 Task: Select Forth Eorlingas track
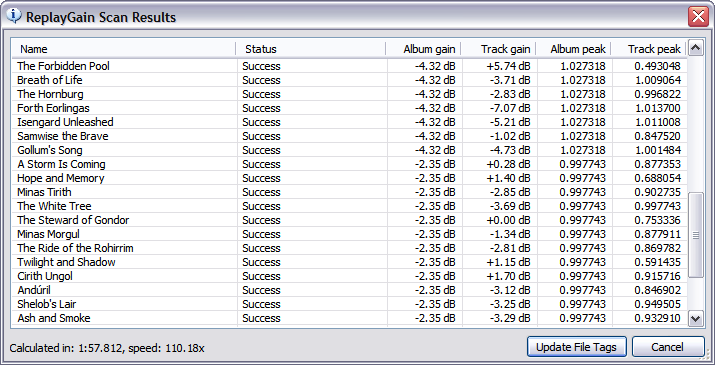tap(349, 108)
